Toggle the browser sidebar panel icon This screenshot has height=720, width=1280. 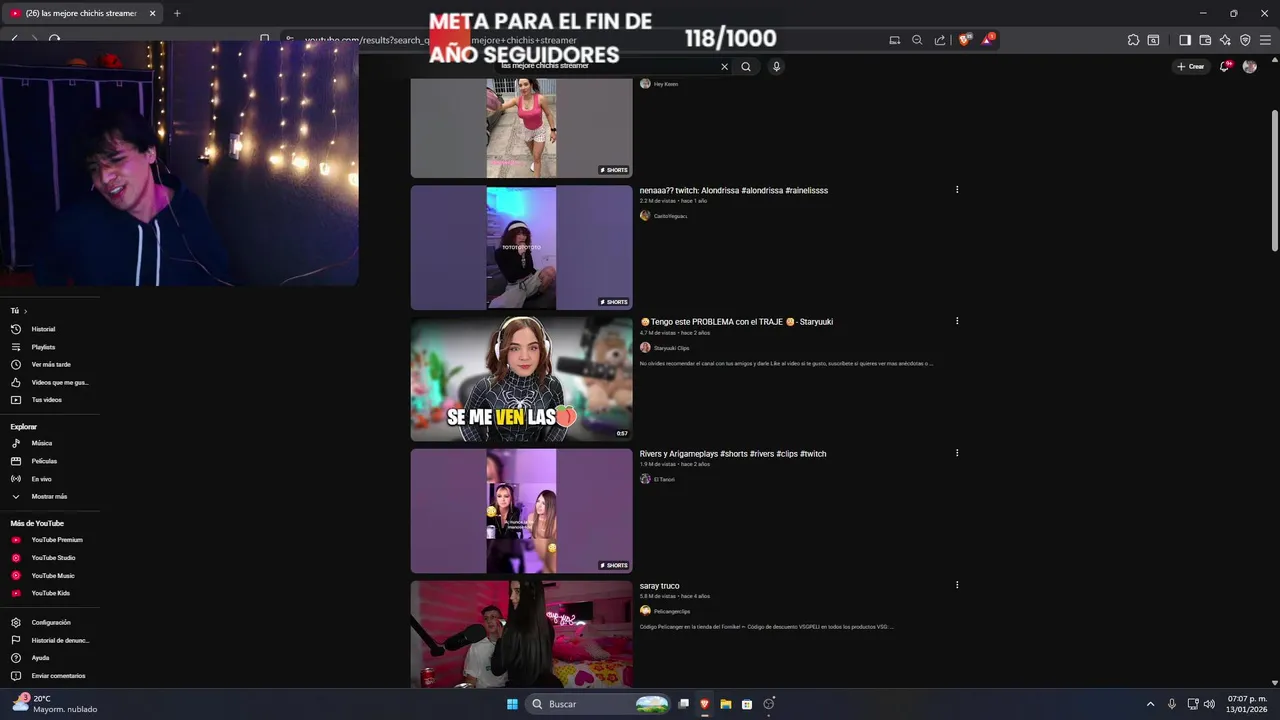point(1185,40)
